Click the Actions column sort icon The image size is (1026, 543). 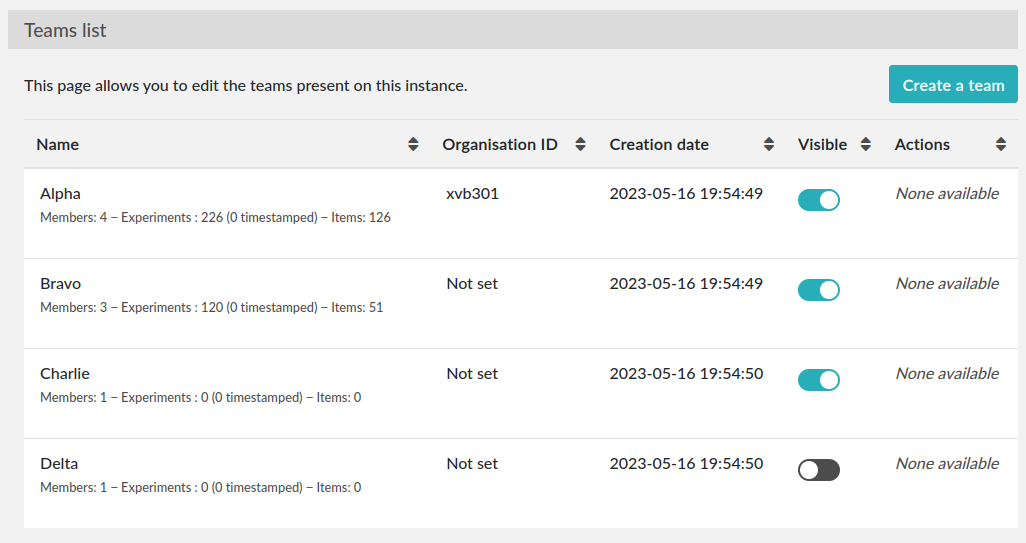(x=1001, y=145)
